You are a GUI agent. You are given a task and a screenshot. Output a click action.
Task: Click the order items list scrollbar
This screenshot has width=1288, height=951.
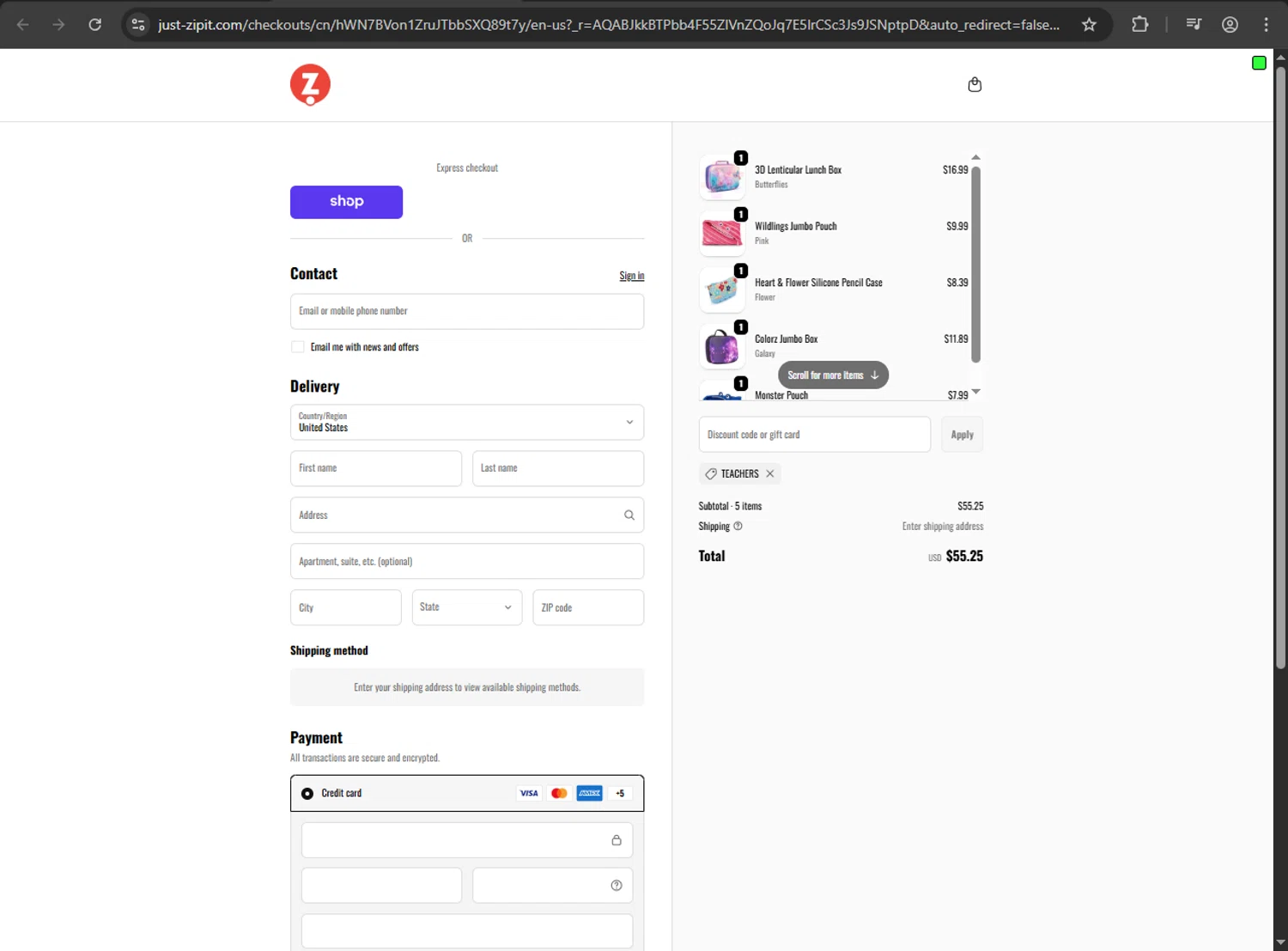[x=975, y=264]
